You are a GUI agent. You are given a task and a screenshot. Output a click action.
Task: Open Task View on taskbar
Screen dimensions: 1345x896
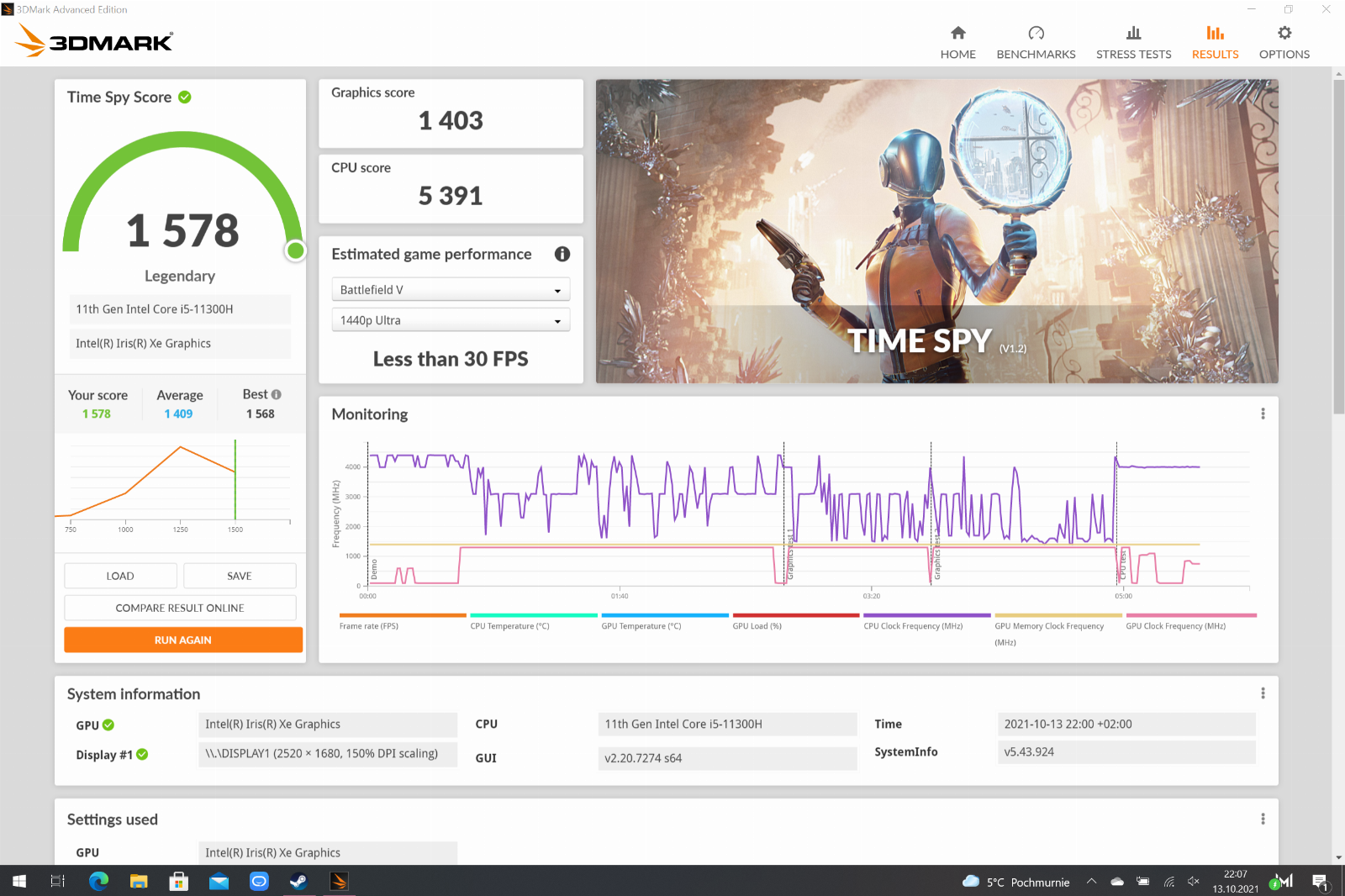pos(58,881)
